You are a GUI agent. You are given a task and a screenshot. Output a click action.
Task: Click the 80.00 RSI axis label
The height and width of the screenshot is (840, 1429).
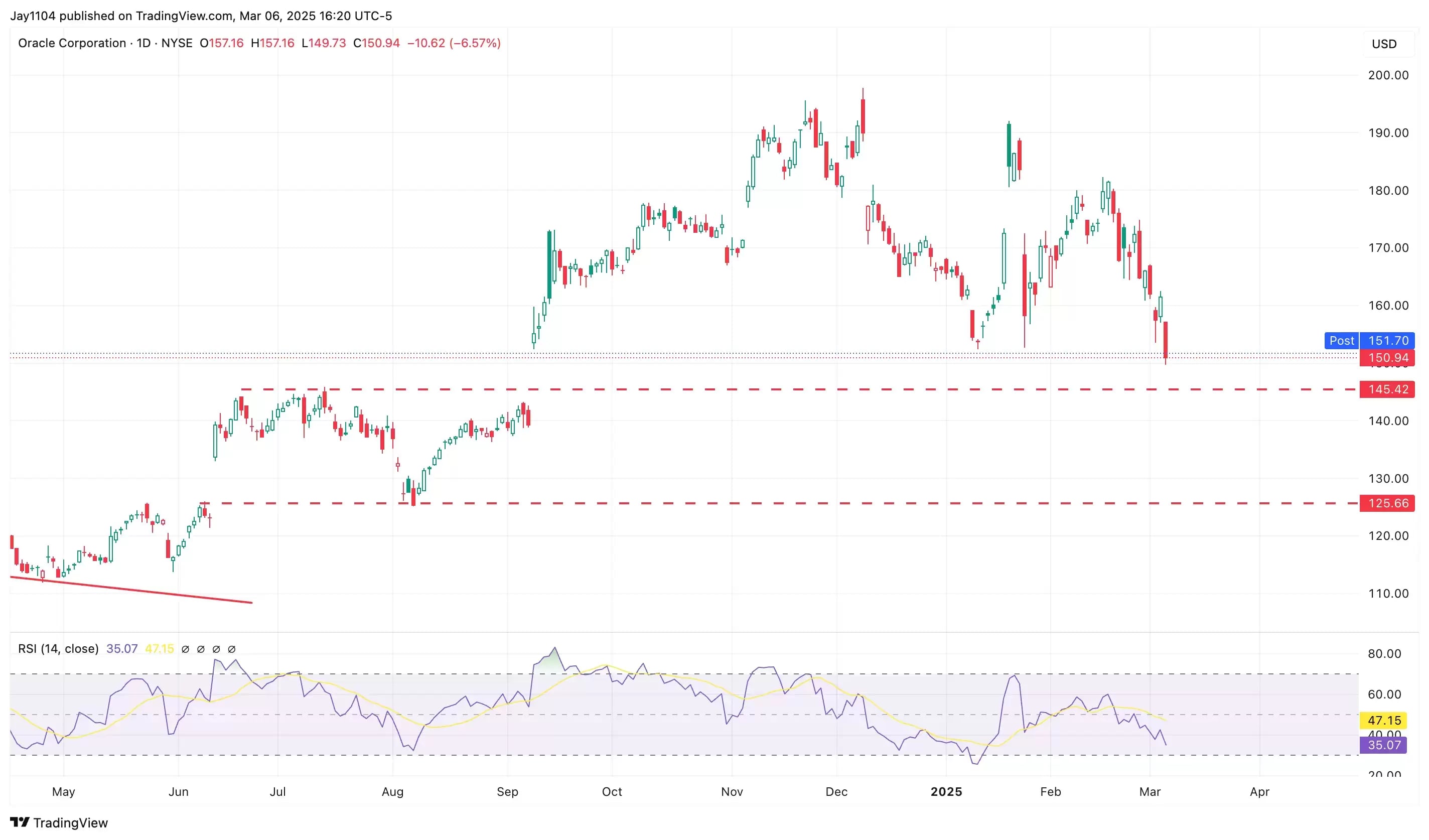pyautogui.click(x=1384, y=653)
